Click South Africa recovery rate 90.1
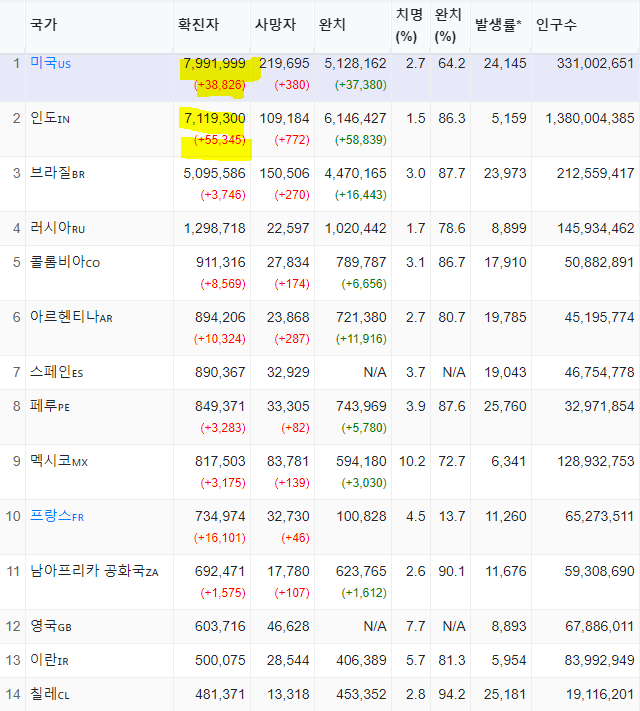 [x=452, y=571]
